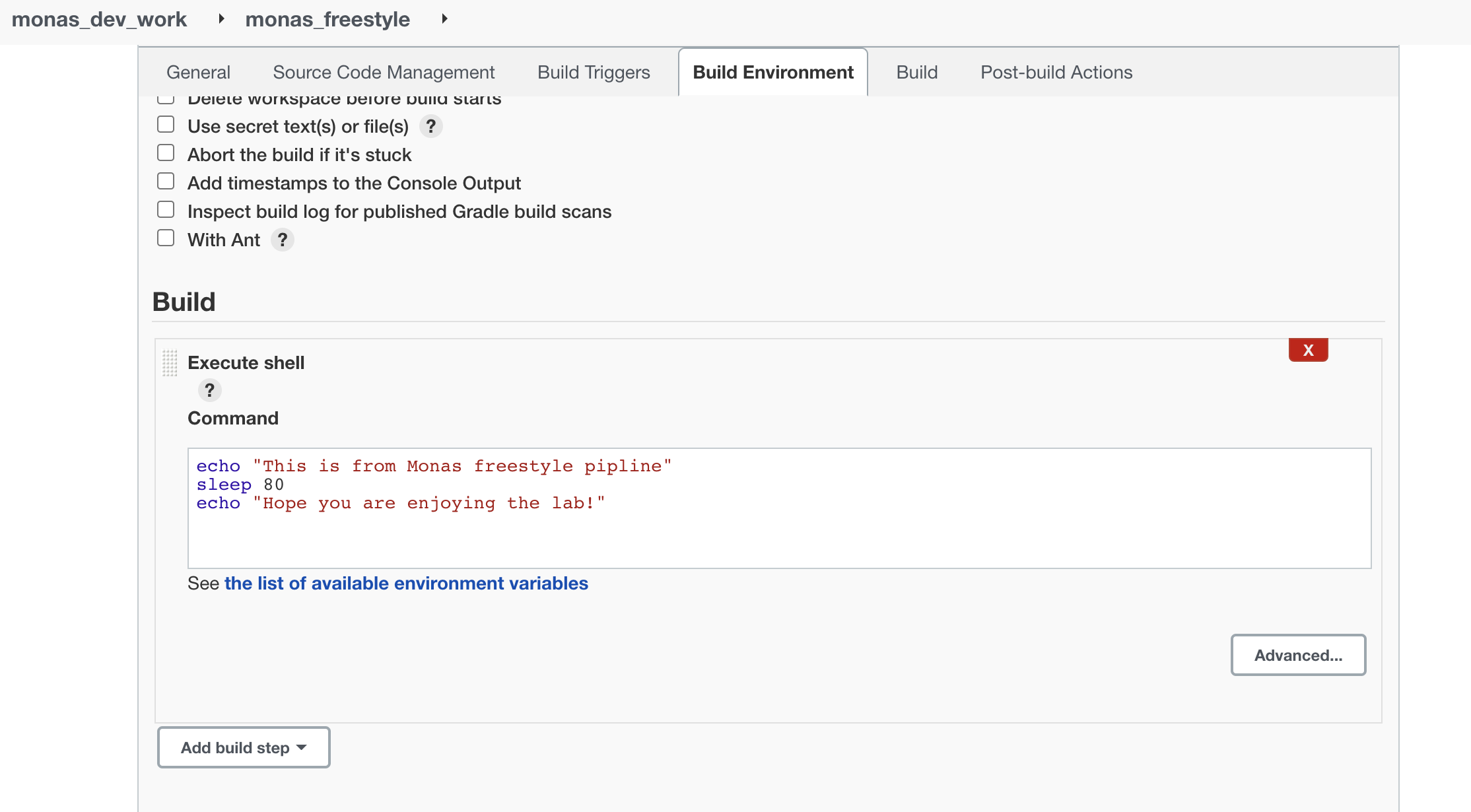1471x812 pixels.
Task: Switch to the General tab
Action: (x=198, y=72)
